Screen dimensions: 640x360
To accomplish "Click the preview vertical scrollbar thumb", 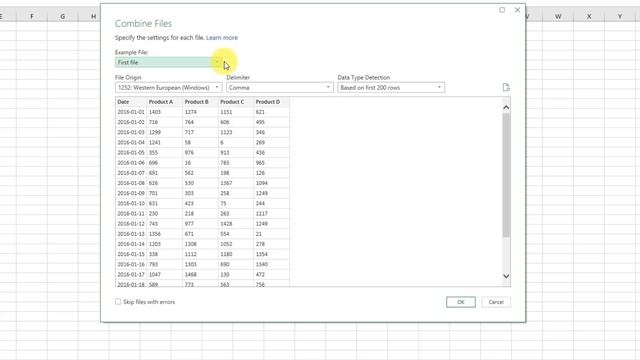I will [x=506, y=175].
